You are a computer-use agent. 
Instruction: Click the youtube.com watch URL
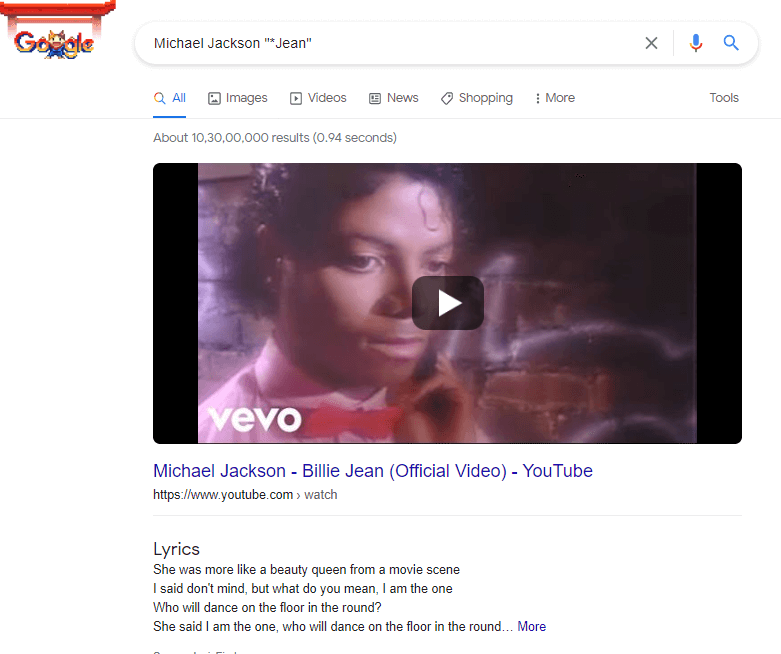245,495
